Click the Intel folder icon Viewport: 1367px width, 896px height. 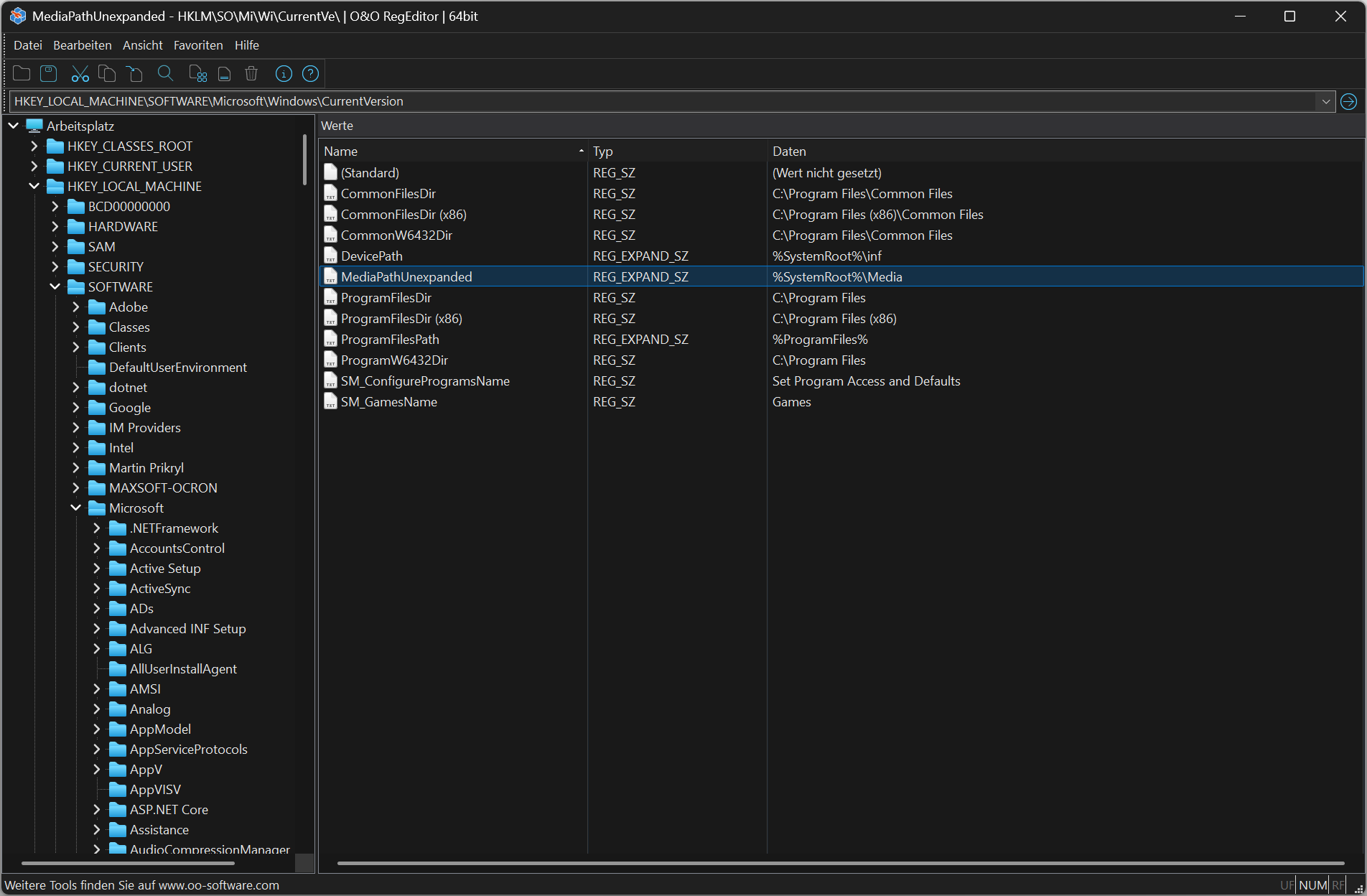click(x=96, y=447)
